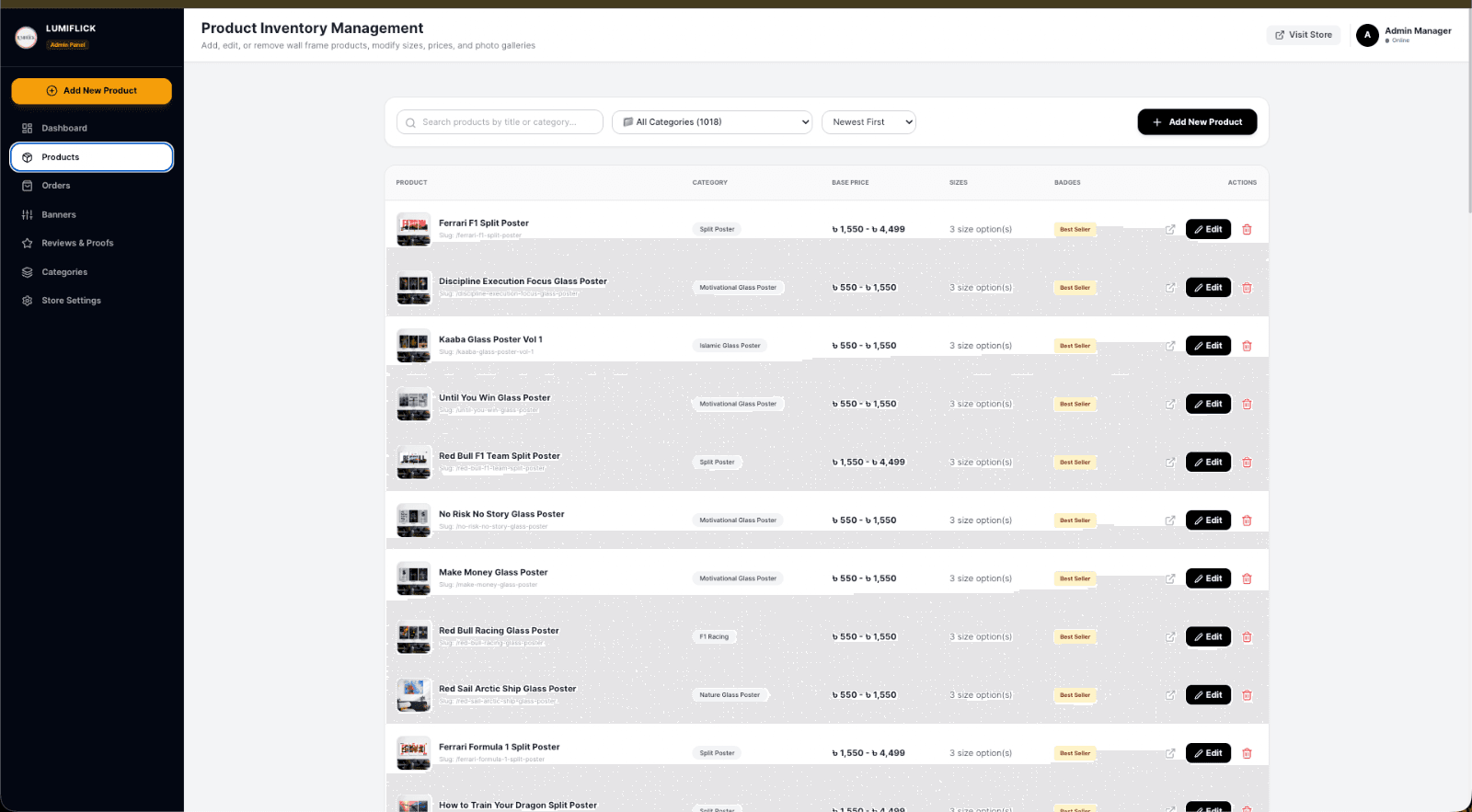Click trash icon for Until You Win Glass Poster
The width and height of the screenshot is (1472, 812).
point(1247,404)
